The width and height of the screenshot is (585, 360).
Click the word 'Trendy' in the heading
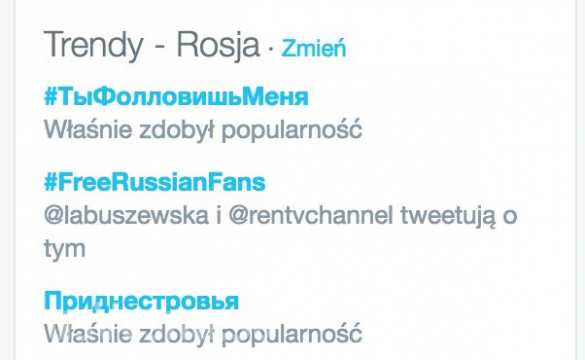pos(94,47)
